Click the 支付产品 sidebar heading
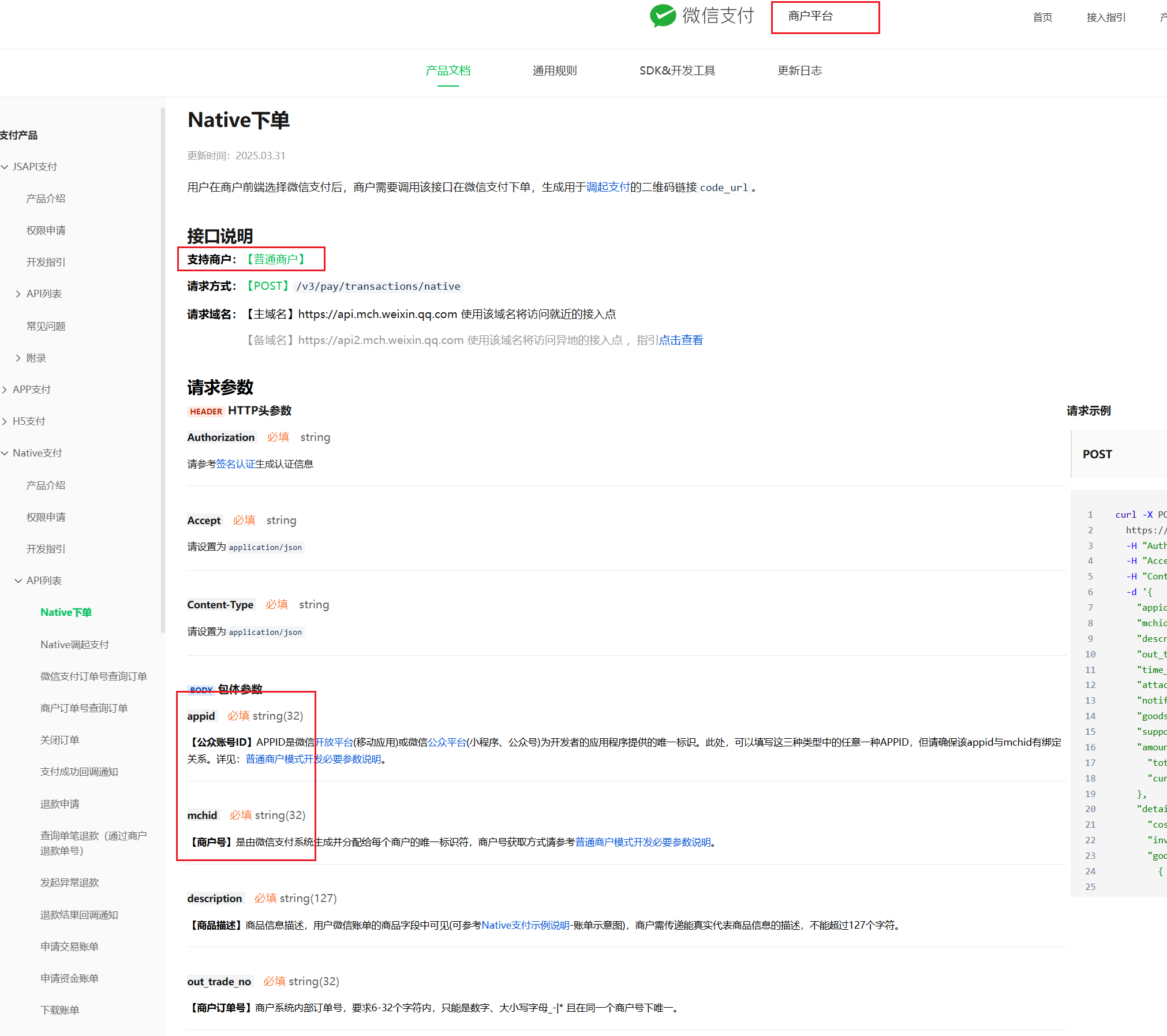Screen dimensions: 1167x1036 coord(18,135)
